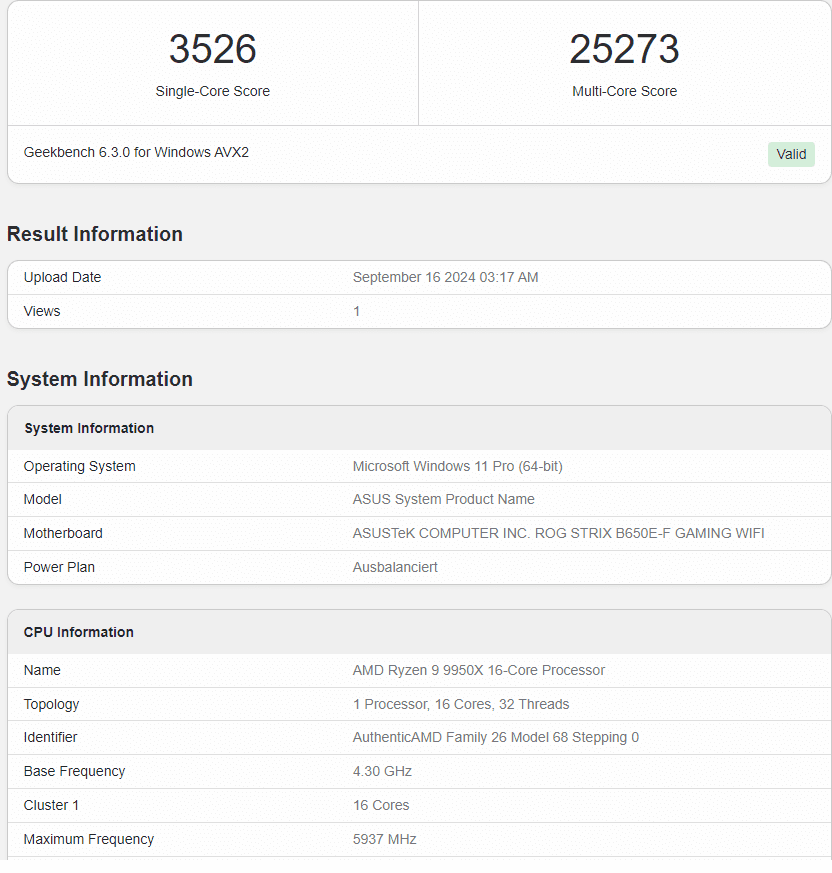Viewport: 832px width, 873px height.
Task: Click the Topology row value
Action: (460, 704)
